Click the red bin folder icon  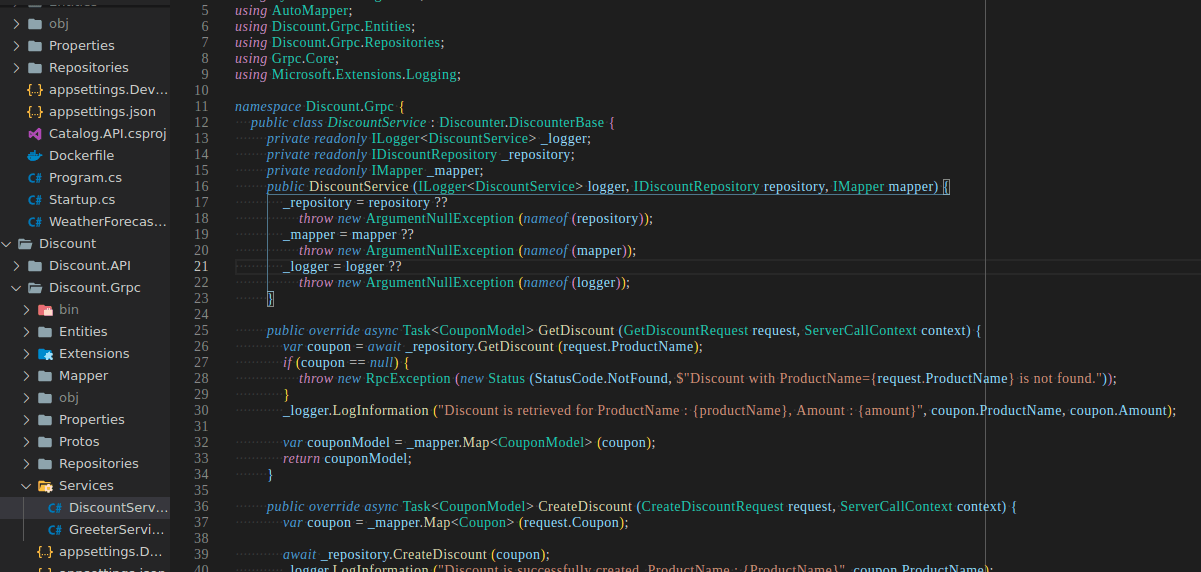pyautogui.click(x=45, y=309)
